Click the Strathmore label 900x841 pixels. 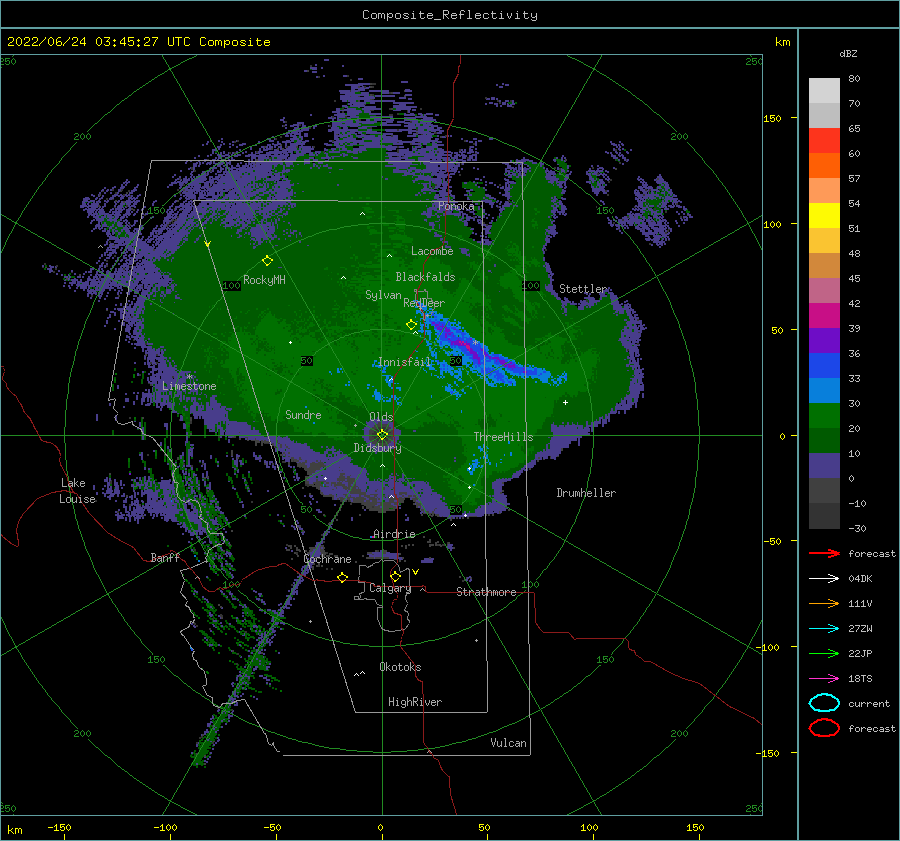[x=486, y=592]
